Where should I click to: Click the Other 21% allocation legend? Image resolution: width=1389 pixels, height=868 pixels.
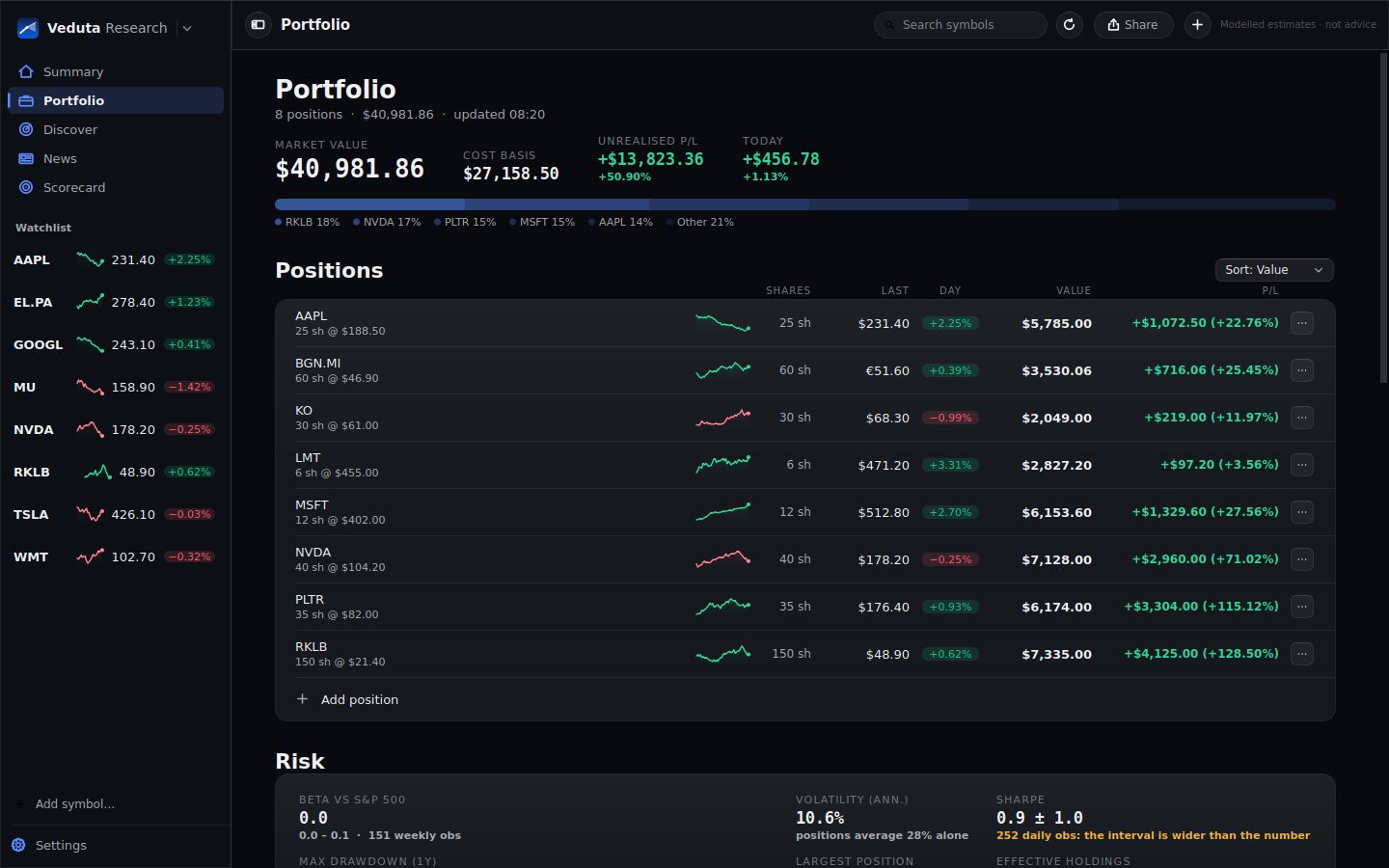click(x=700, y=222)
